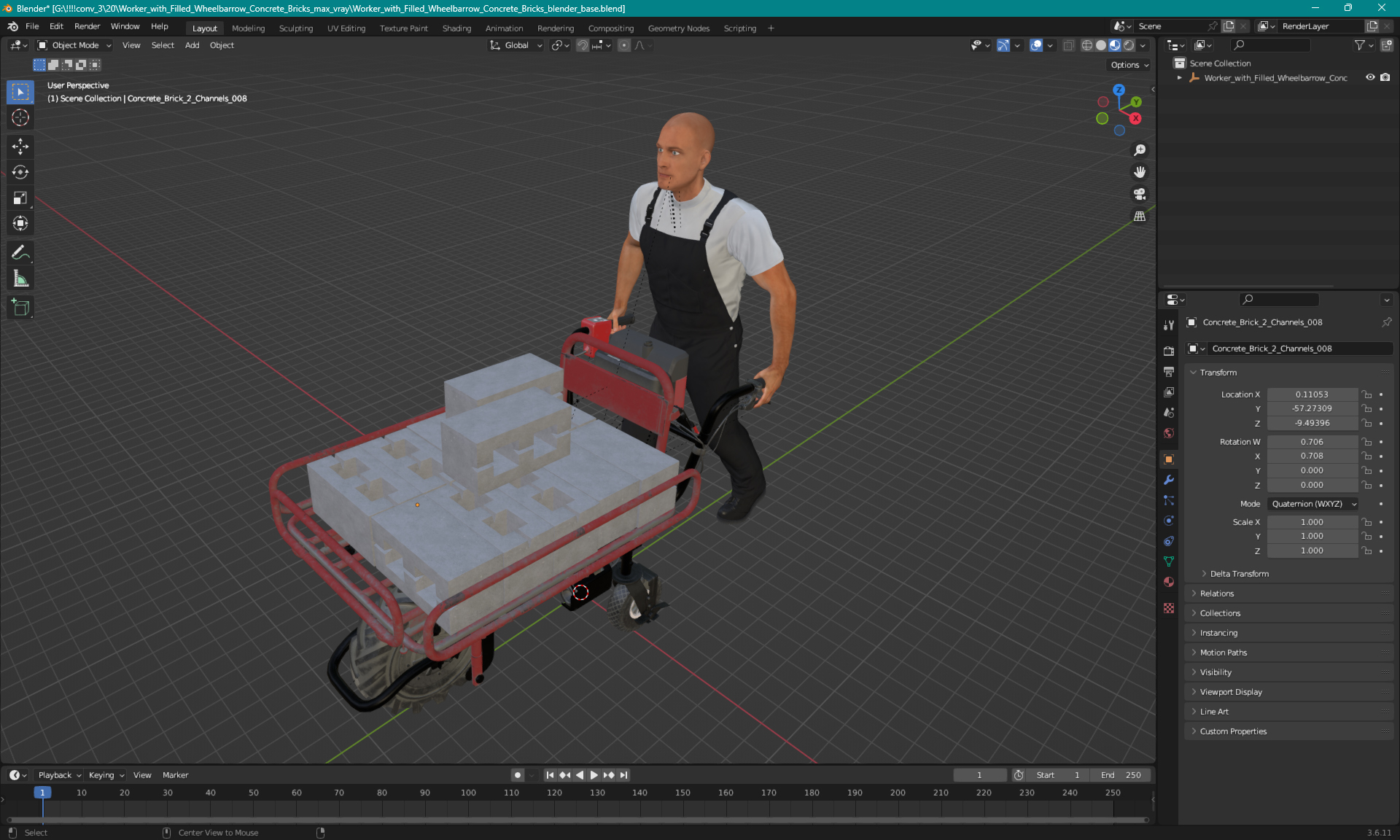The height and width of the screenshot is (840, 1400).
Task: Open the Scene properties tab
Action: [x=1169, y=412]
